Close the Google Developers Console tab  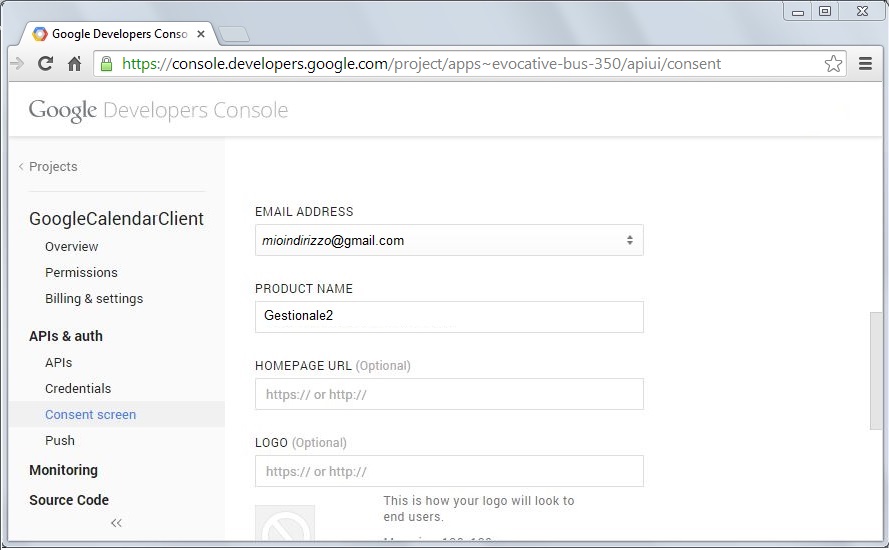point(201,34)
